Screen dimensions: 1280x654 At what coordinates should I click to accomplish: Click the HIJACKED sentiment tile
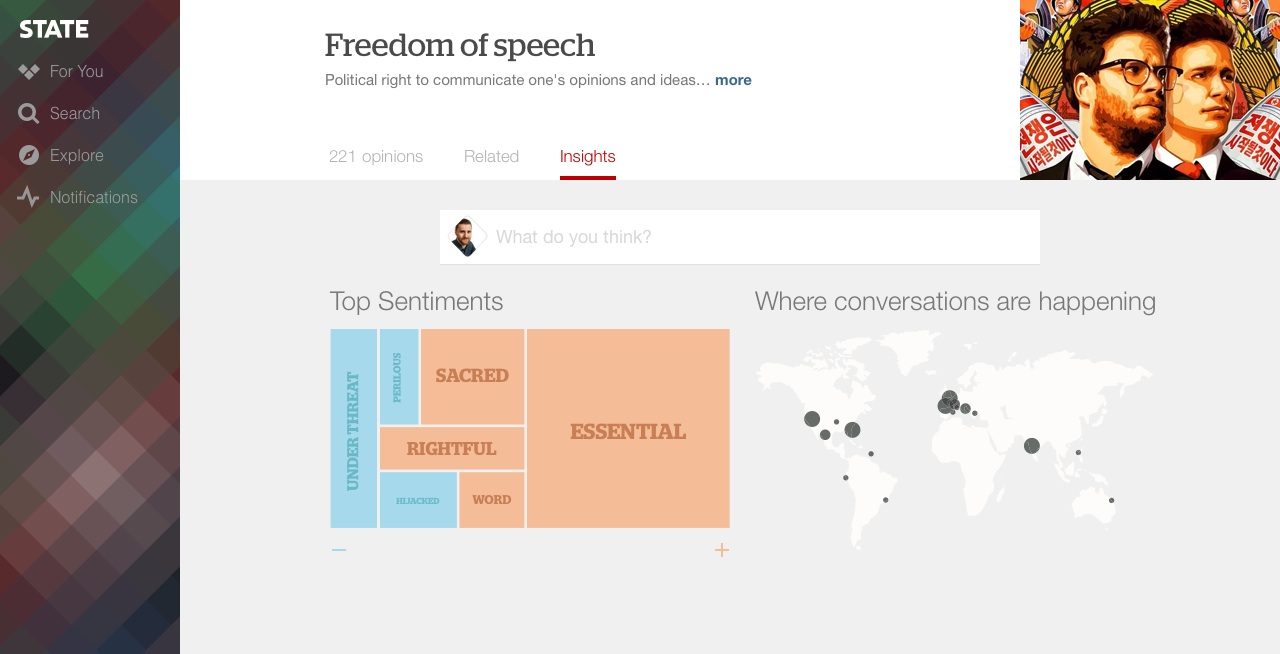418,500
